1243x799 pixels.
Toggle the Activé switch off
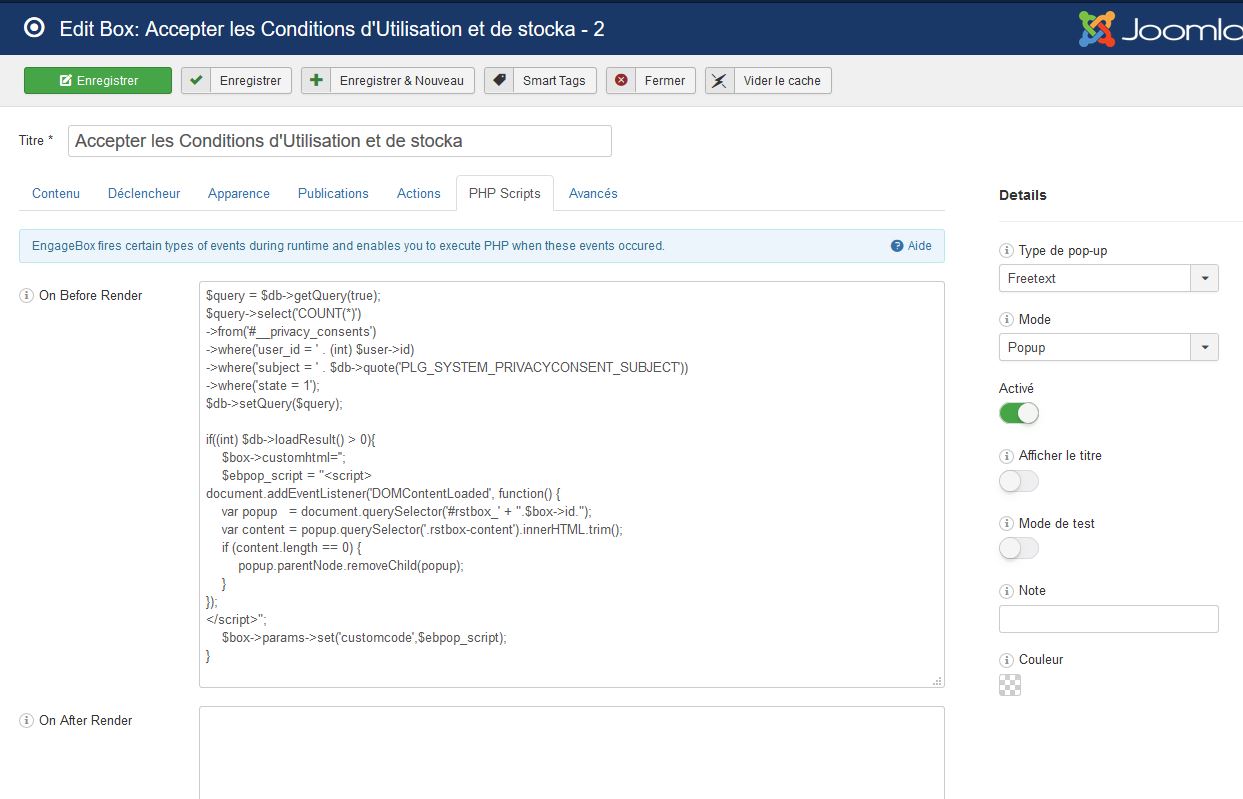tap(1019, 413)
